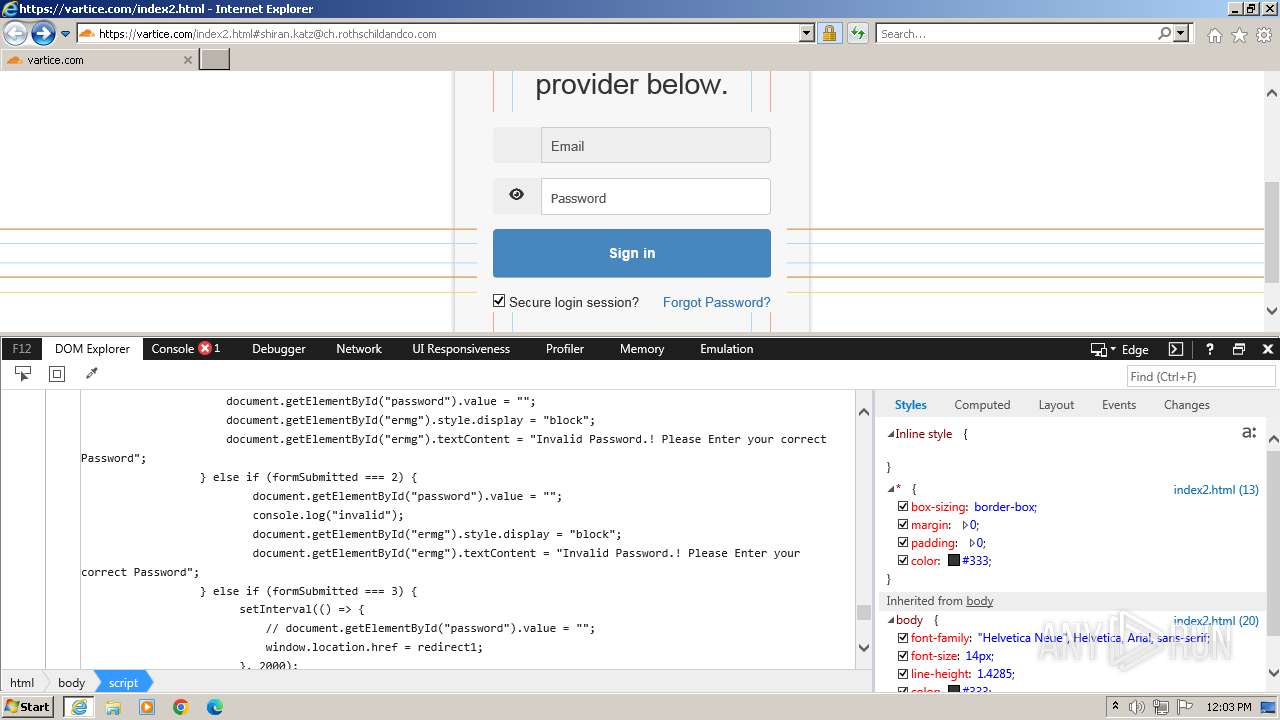Open the Chrome taskbar icon
Screen dimensions: 1280x720
tap(181, 707)
